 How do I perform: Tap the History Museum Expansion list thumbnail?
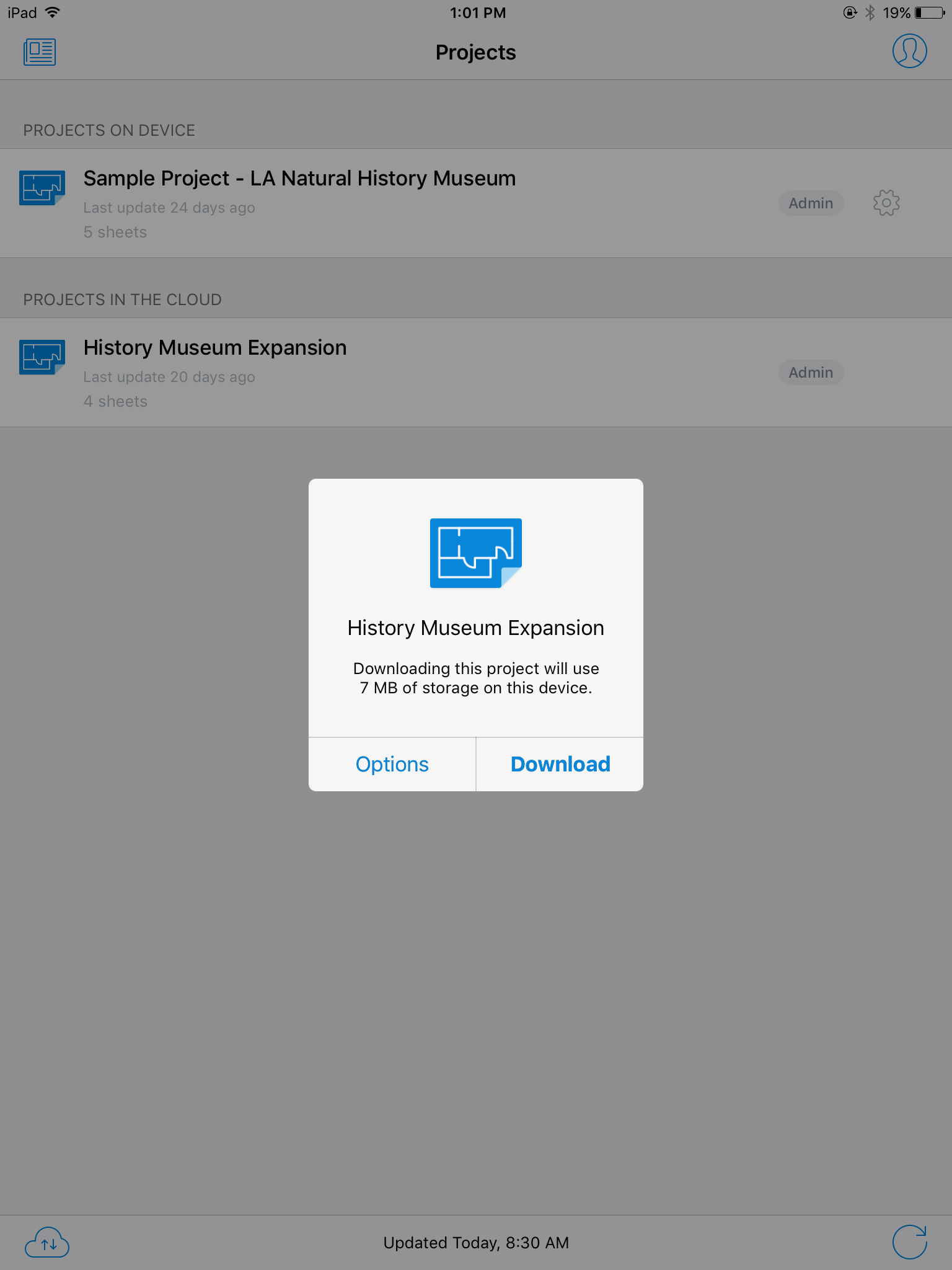(42, 357)
